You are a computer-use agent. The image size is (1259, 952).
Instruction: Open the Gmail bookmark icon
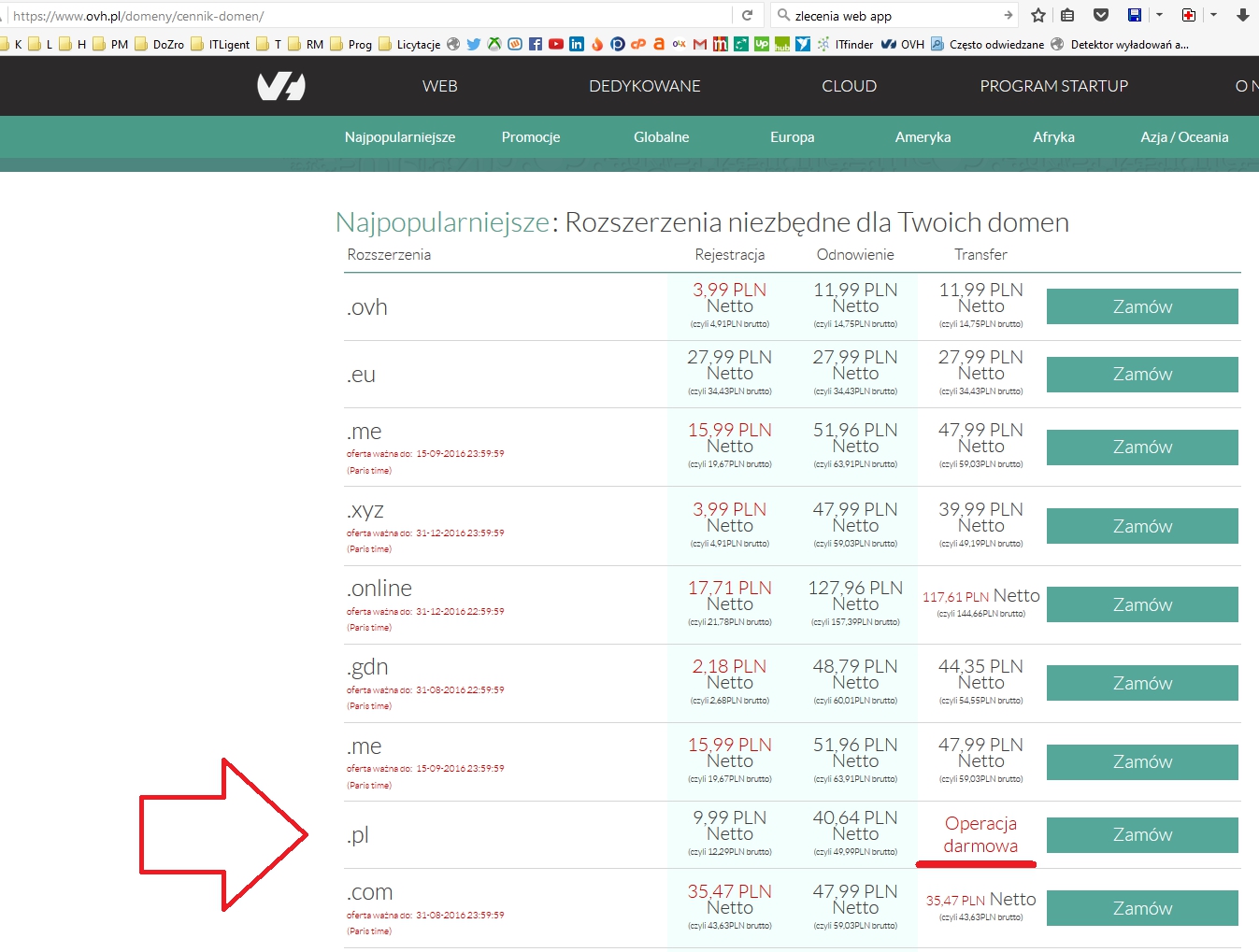click(x=699, y=44)
